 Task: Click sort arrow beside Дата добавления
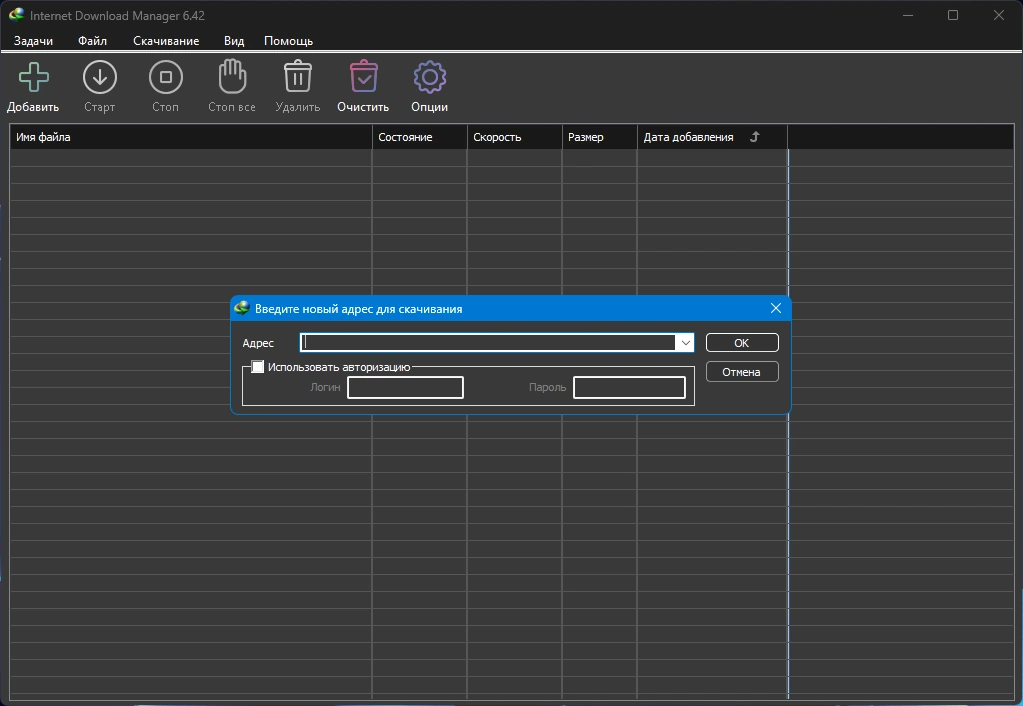point(755,136)
